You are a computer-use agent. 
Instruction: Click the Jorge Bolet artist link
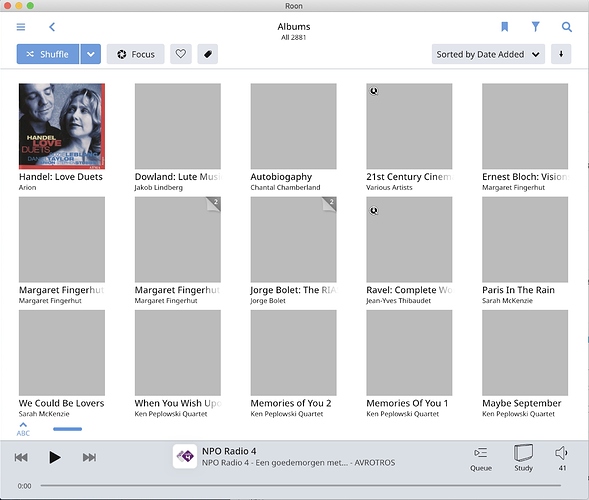point(268,301)
